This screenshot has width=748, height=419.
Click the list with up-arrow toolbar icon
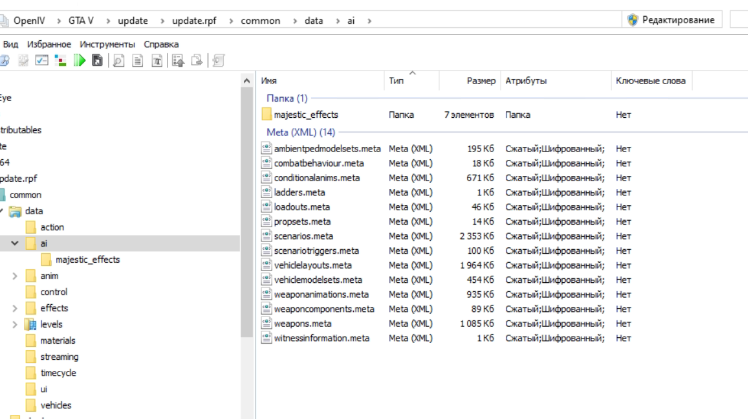(x=178, y=61)
